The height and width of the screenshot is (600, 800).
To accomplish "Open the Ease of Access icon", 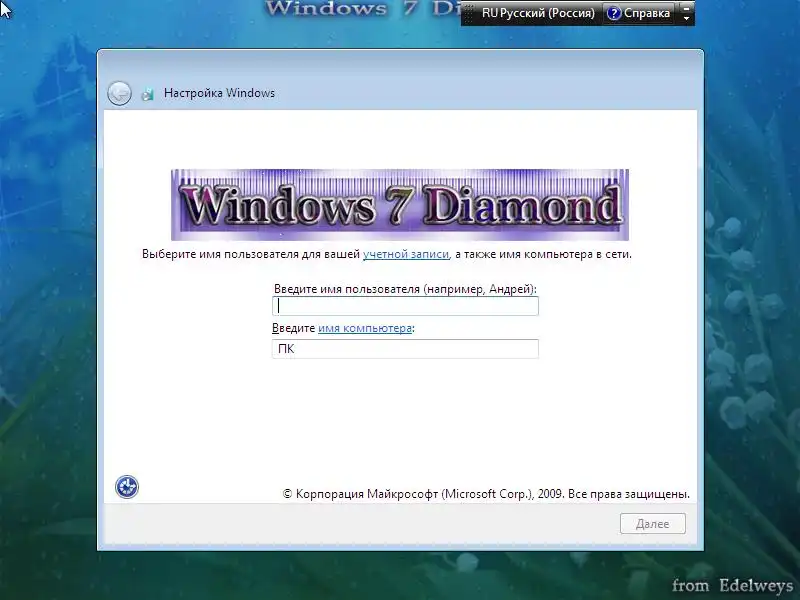I will [x=127, y=487].
